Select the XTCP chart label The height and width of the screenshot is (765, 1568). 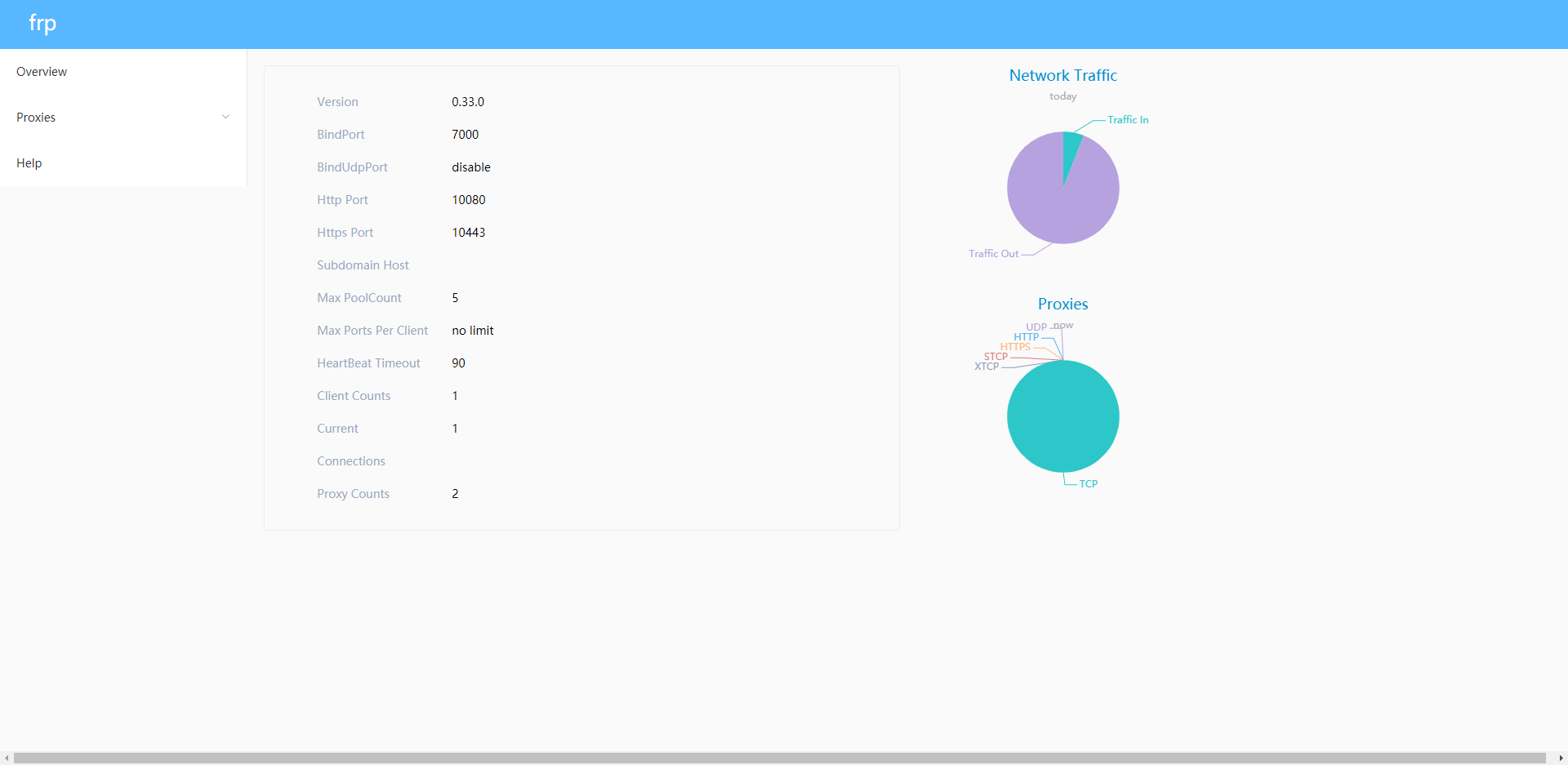pos(987,367)
